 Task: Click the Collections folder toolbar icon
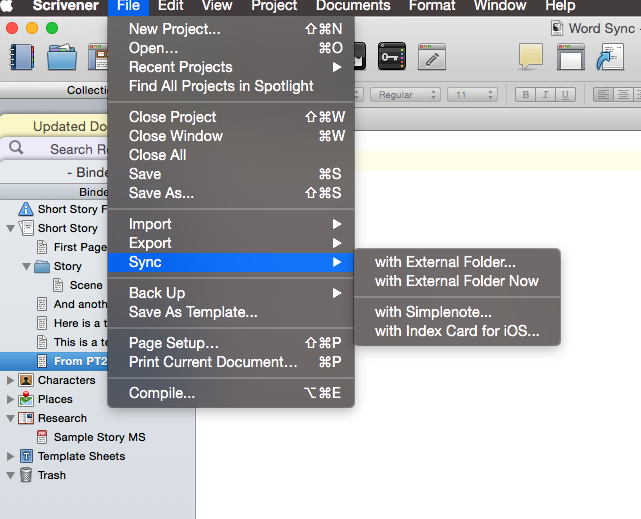click(62, 56)
